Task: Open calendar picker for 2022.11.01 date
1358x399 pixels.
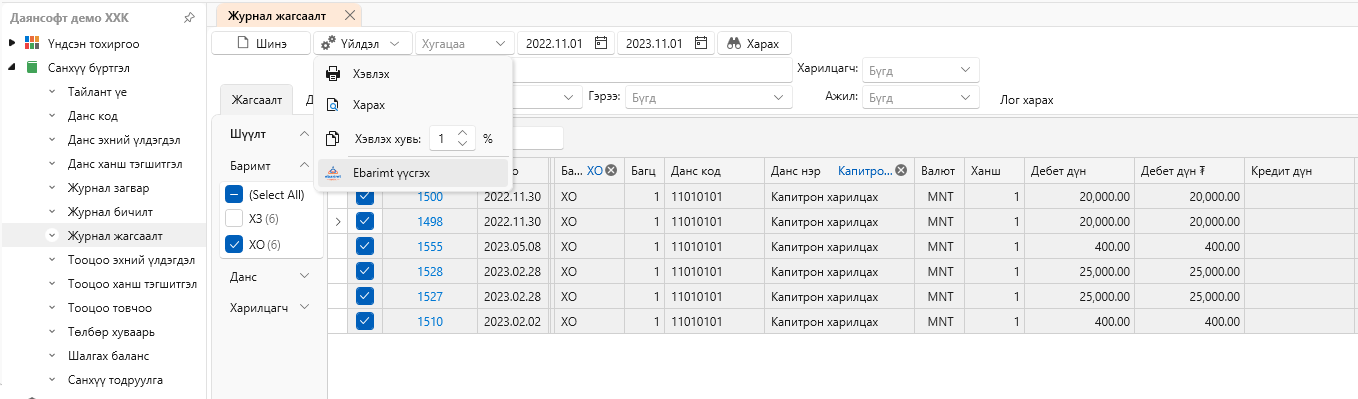Action: [601, 43]
